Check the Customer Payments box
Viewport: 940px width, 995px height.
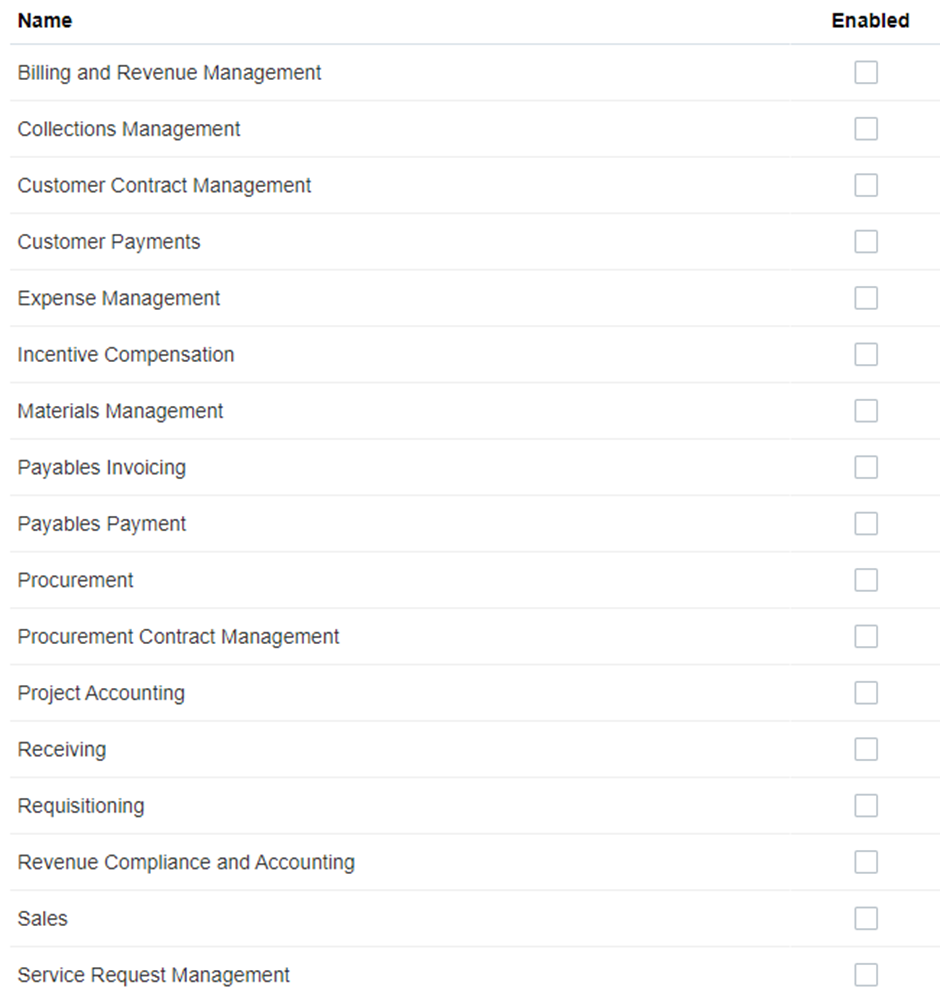tap(866, 242)
